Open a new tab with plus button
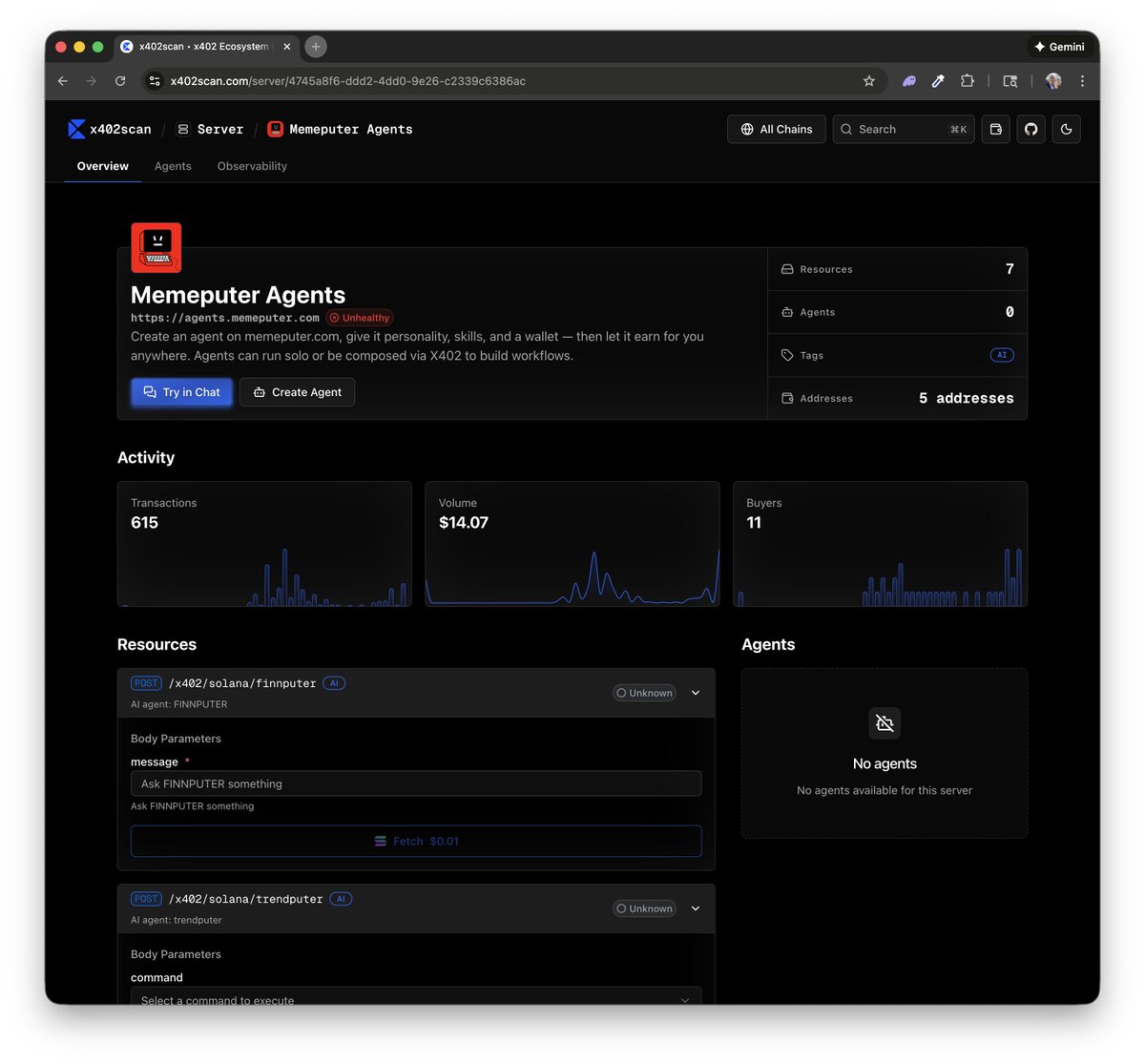 316,46
